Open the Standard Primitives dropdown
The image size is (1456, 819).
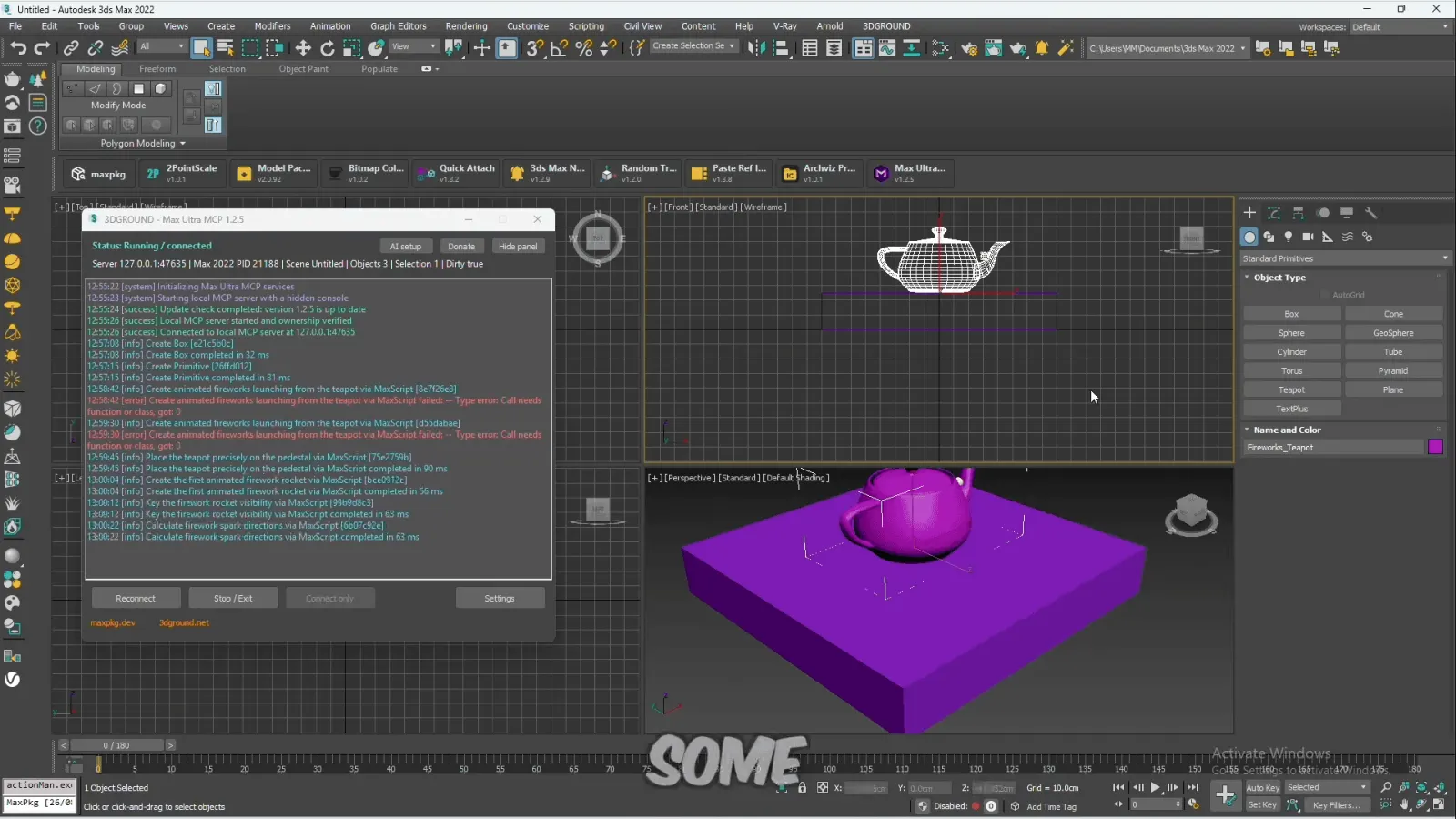tap(1345, 258)
